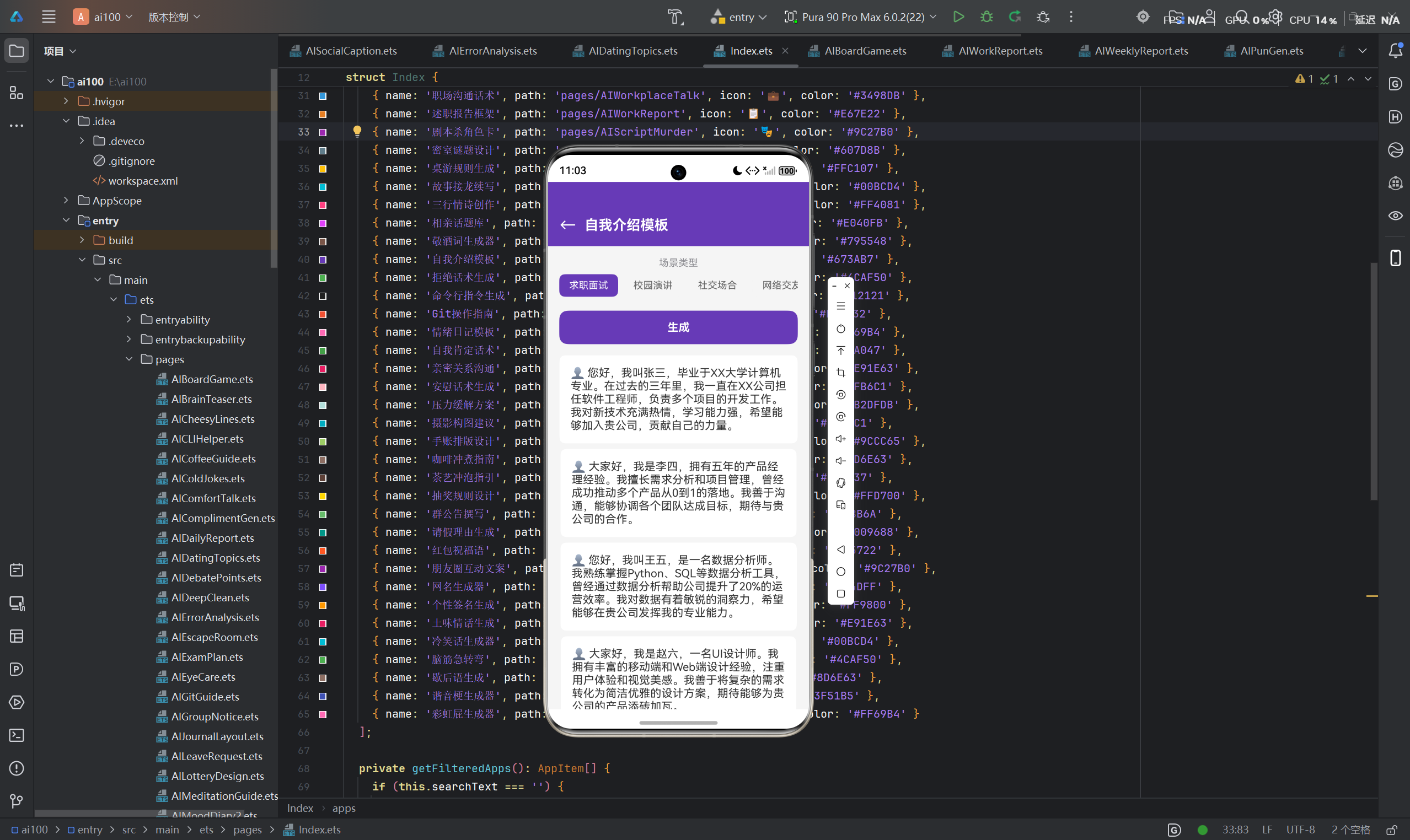The image size is (1410, 840).
Task: Switch to the AIBoardGame.ets tab
Action: (857, 51)
